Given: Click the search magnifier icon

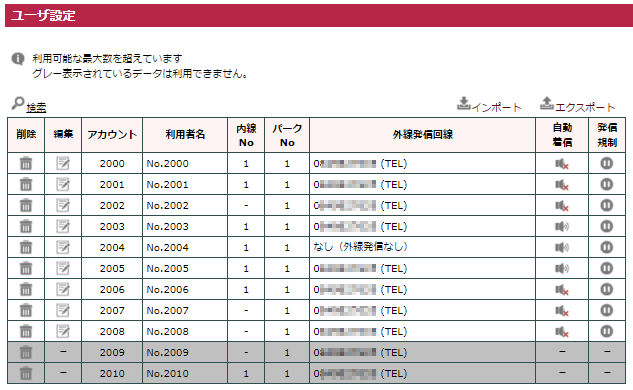Looking at the screenshot, I should [x=18, y=104].
